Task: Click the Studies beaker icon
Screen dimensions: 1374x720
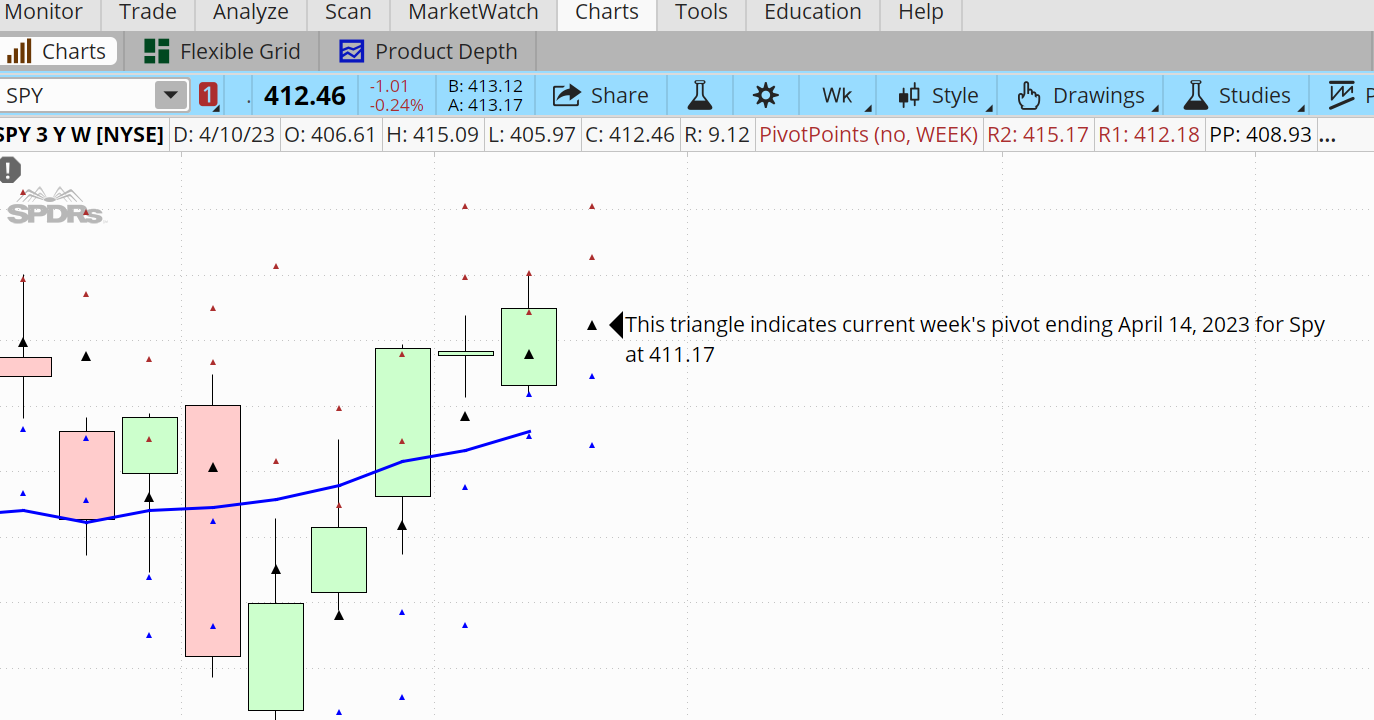Action: [x=1195, y=95]
